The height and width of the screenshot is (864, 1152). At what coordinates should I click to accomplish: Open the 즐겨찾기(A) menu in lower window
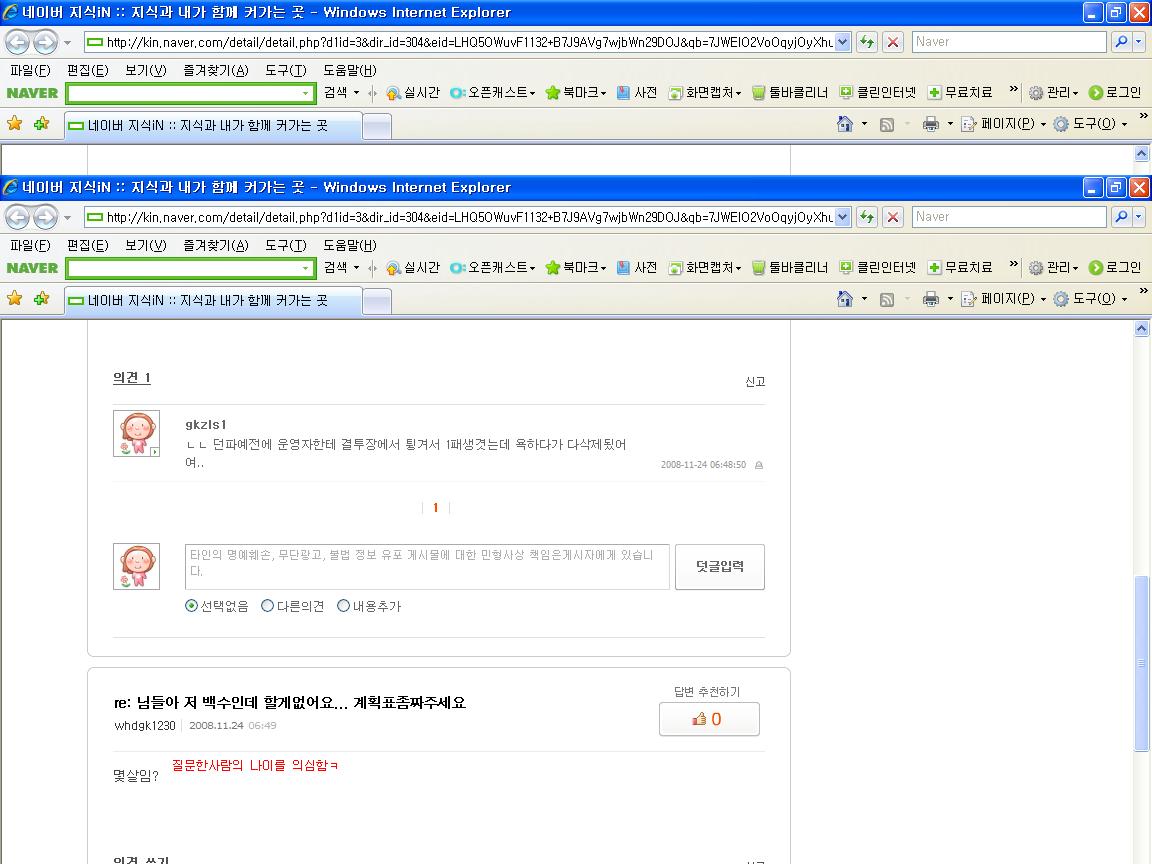click(216, 245)
